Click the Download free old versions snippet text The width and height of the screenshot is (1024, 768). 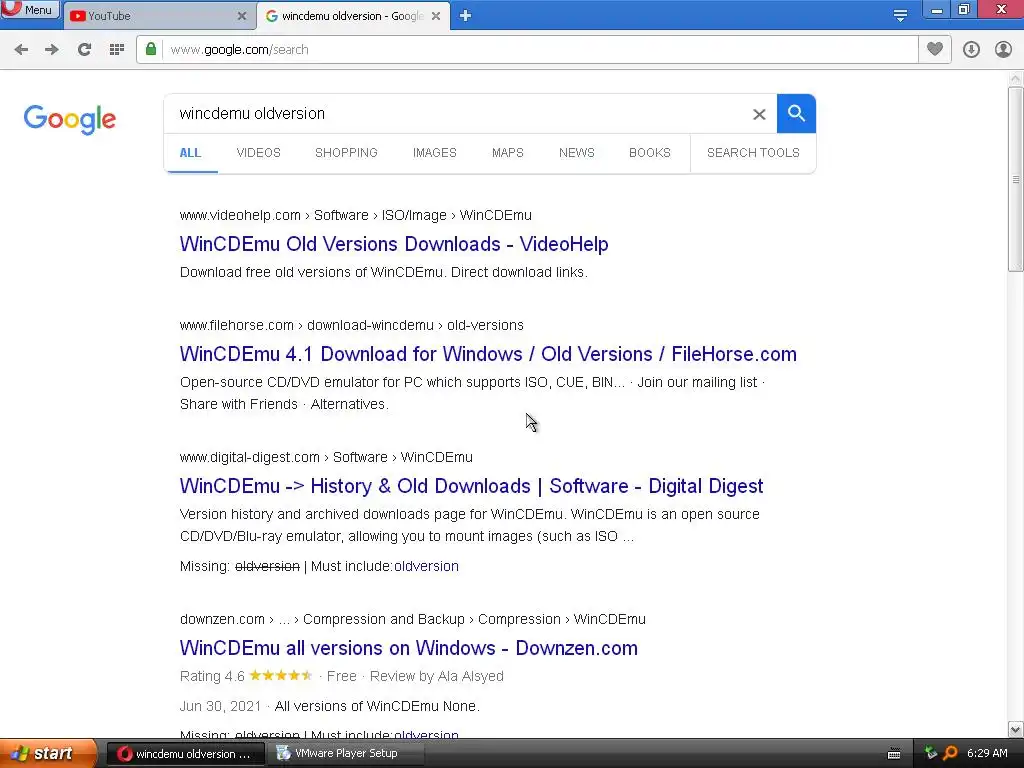[383, 272]
